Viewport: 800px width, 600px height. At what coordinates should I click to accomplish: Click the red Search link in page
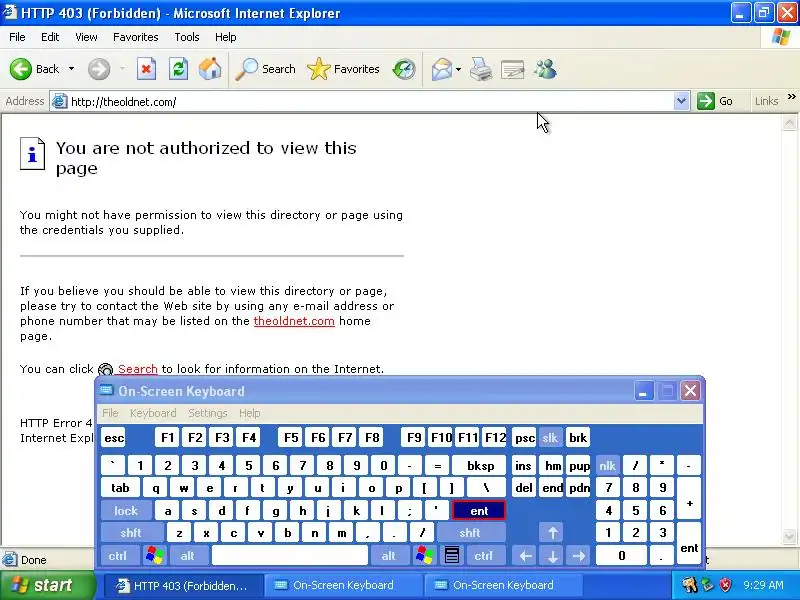point(138,369)
